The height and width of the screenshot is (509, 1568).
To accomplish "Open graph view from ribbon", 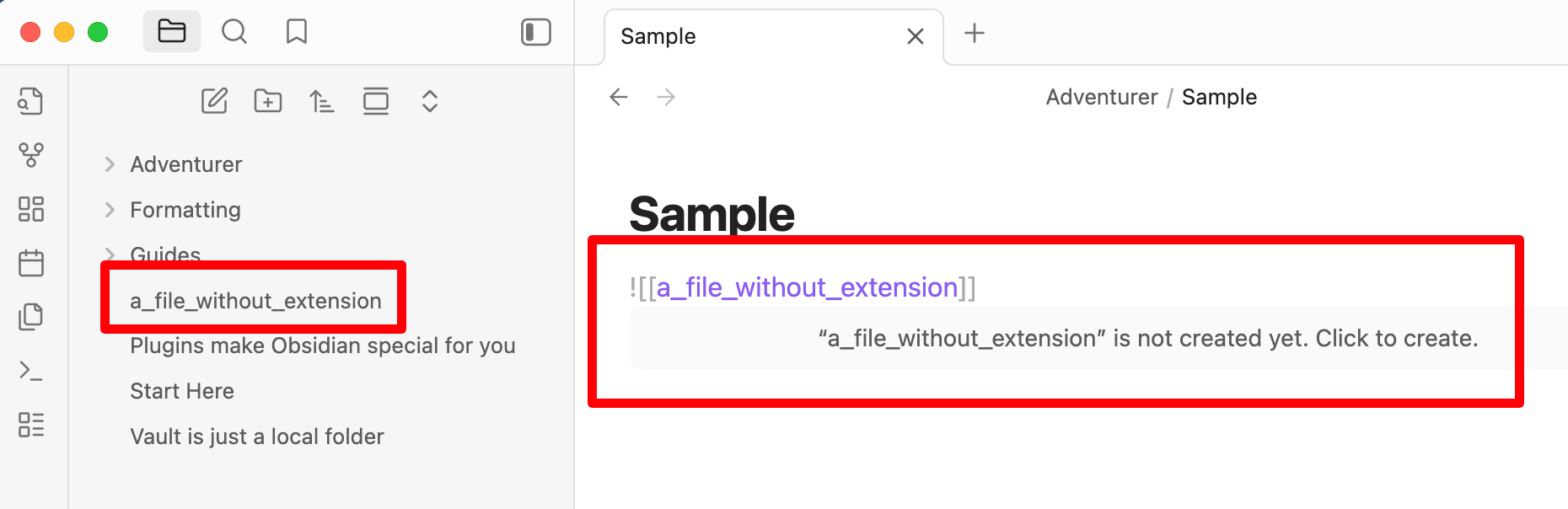I will [x=31, y=155].
